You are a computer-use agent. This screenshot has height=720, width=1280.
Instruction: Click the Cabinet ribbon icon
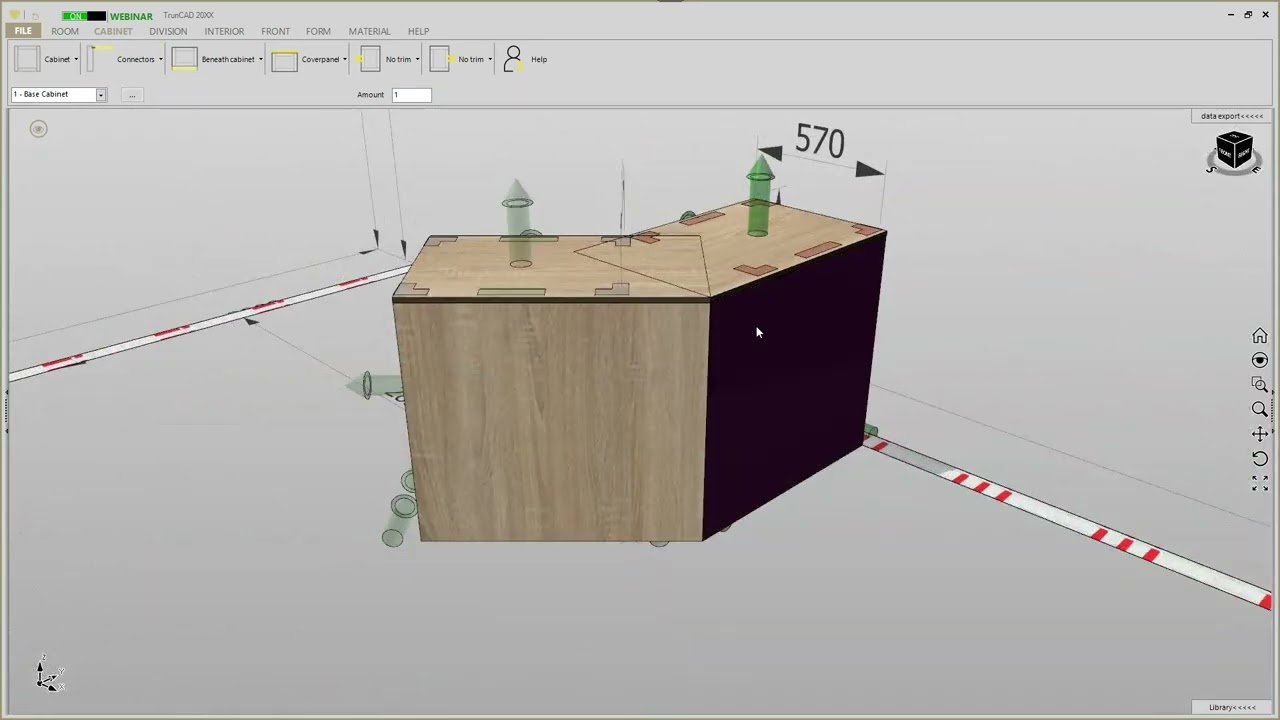[27, 59]
